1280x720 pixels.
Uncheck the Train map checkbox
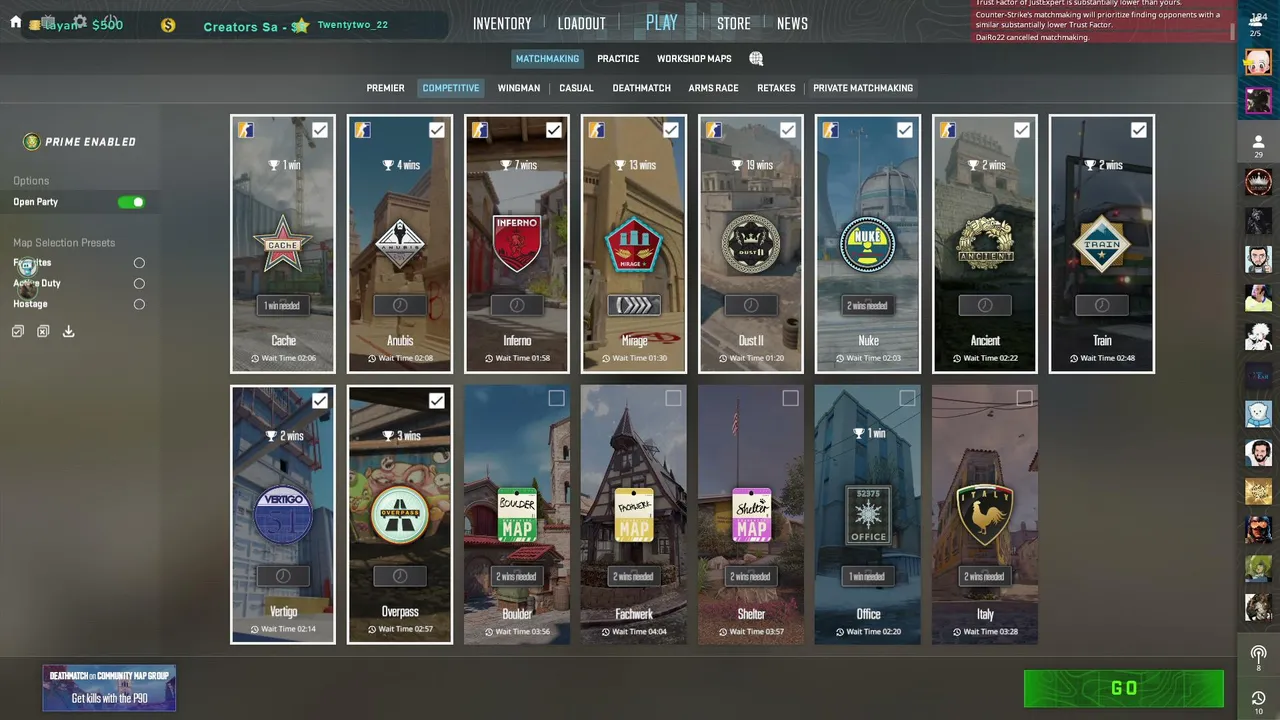(x=1139, y=130)
